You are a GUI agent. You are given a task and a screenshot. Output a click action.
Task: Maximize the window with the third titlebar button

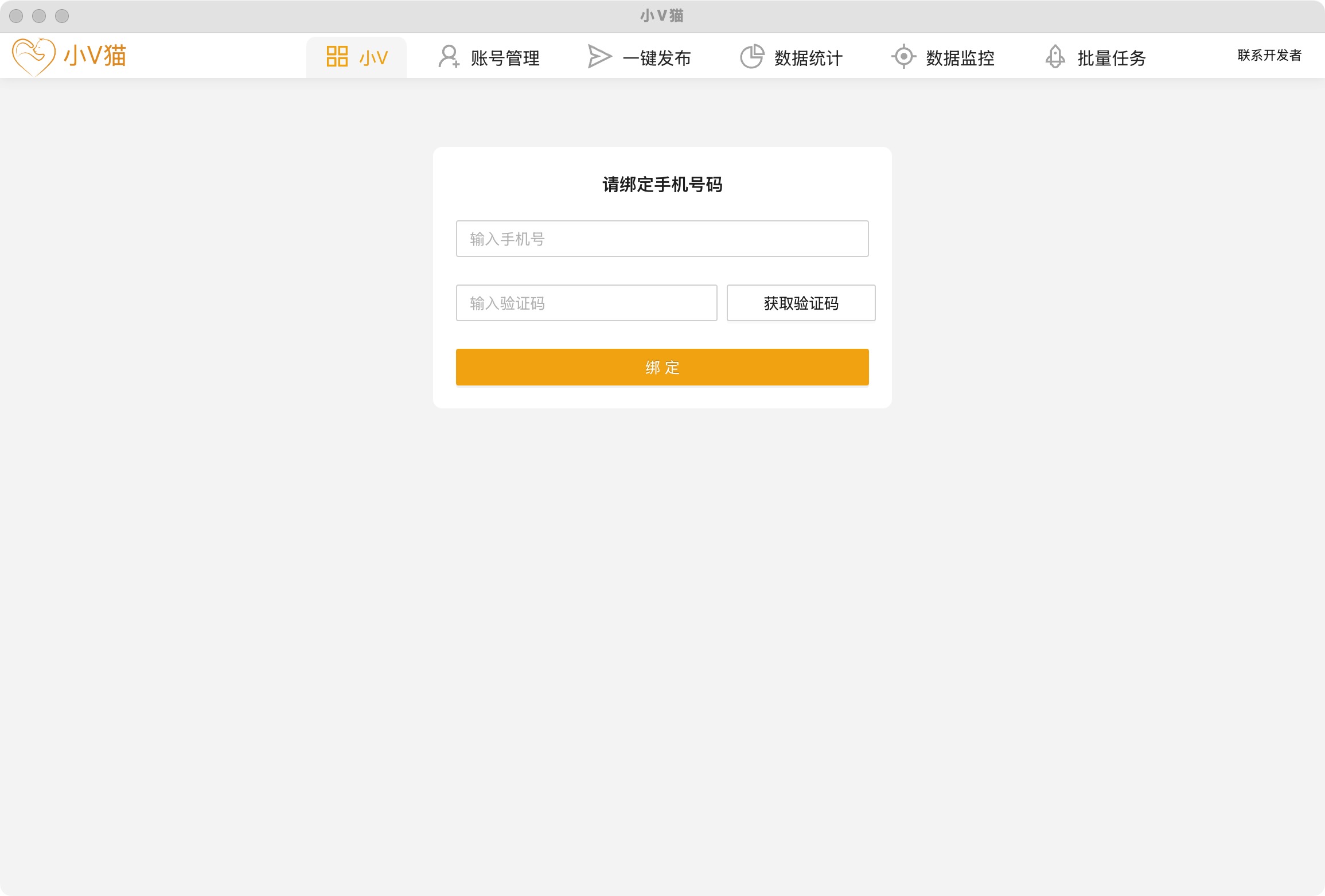(x=62, y=16)
